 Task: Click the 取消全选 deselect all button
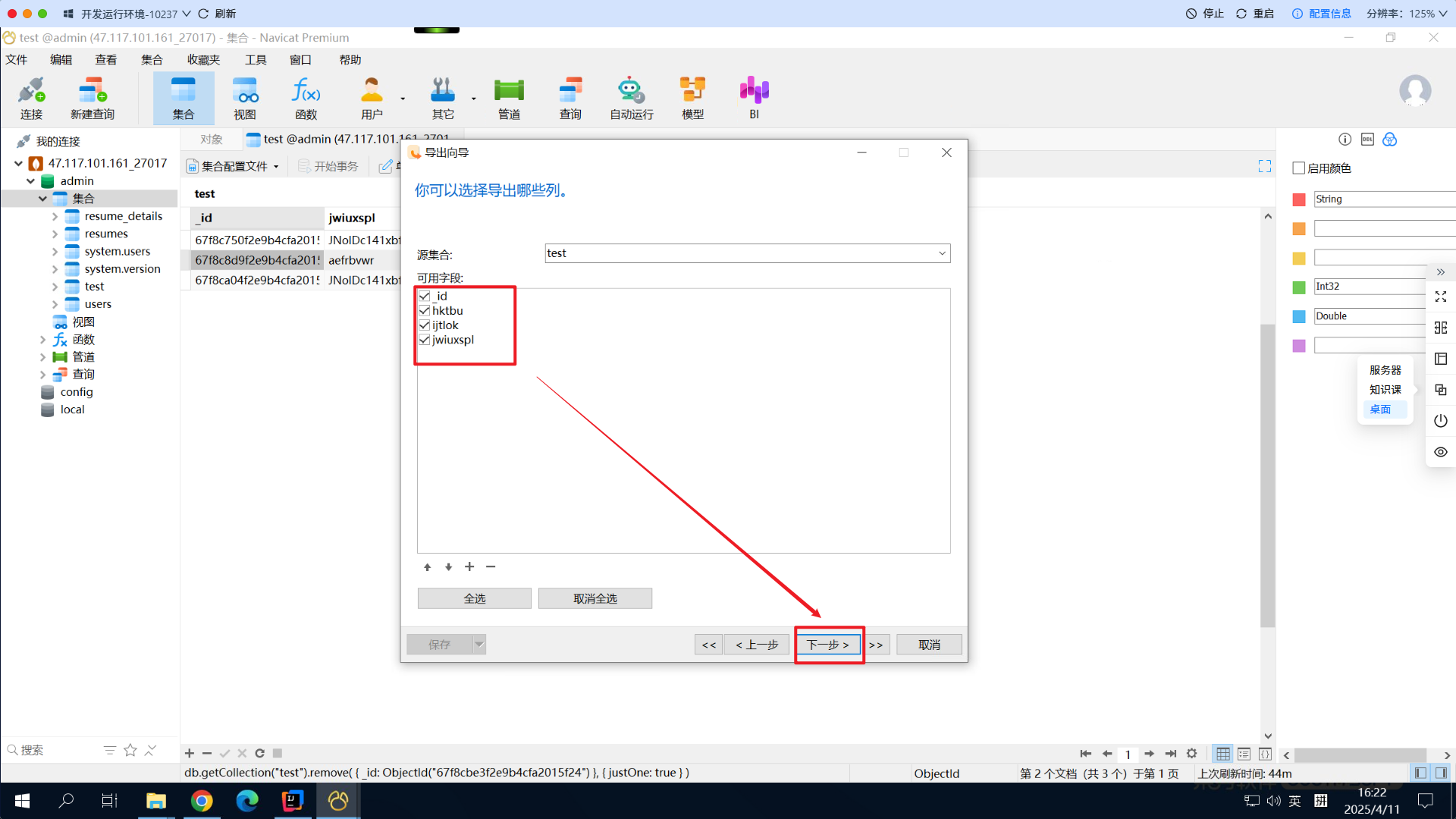pyautogui.click(x=595, y=598)
